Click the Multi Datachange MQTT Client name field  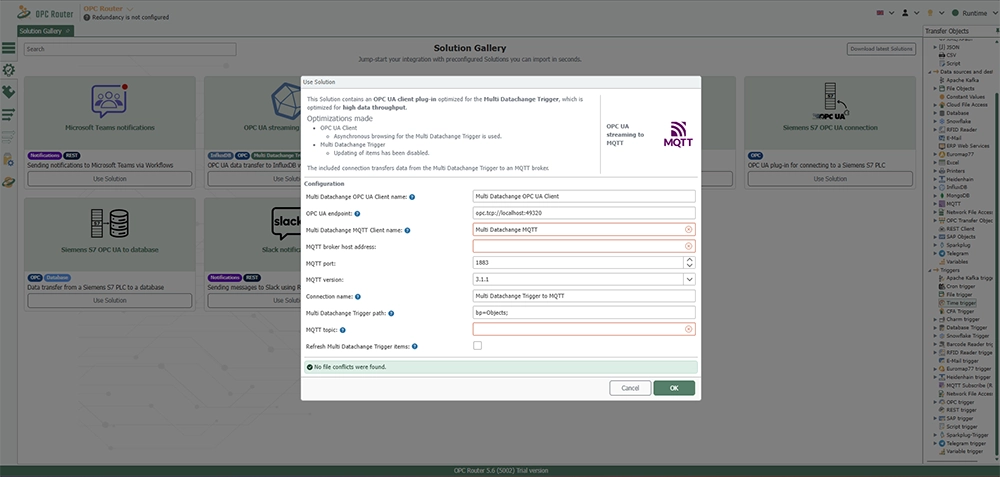(x=584, y=230)
